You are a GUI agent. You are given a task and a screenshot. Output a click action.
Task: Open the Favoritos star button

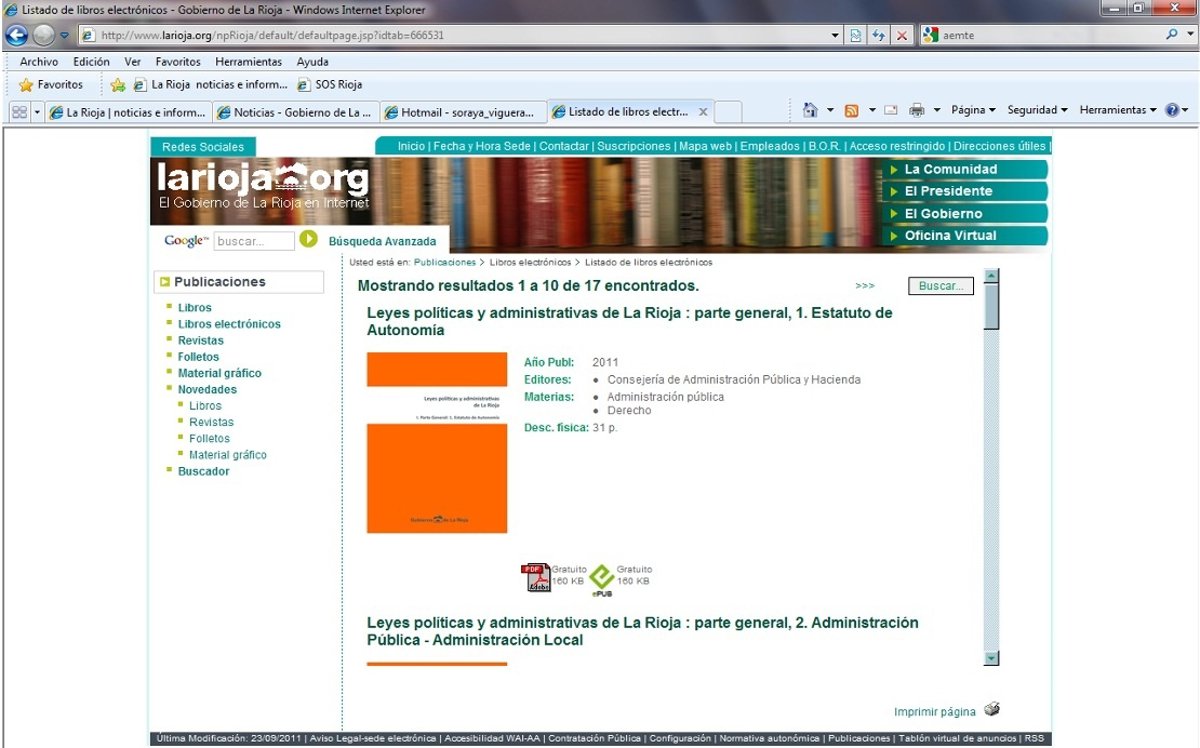pos(50,85)
